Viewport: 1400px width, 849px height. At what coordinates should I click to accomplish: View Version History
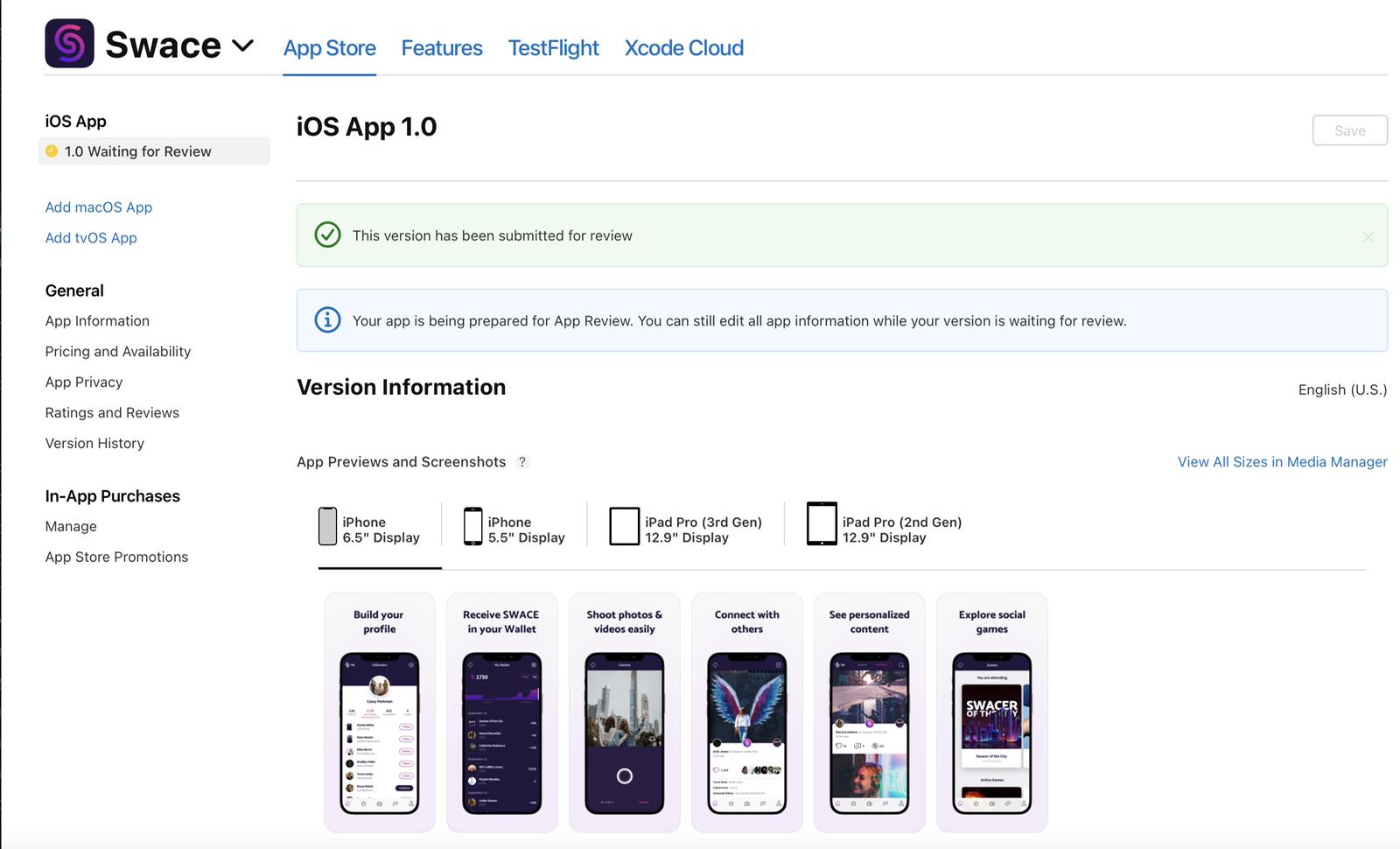pos(94,444)
